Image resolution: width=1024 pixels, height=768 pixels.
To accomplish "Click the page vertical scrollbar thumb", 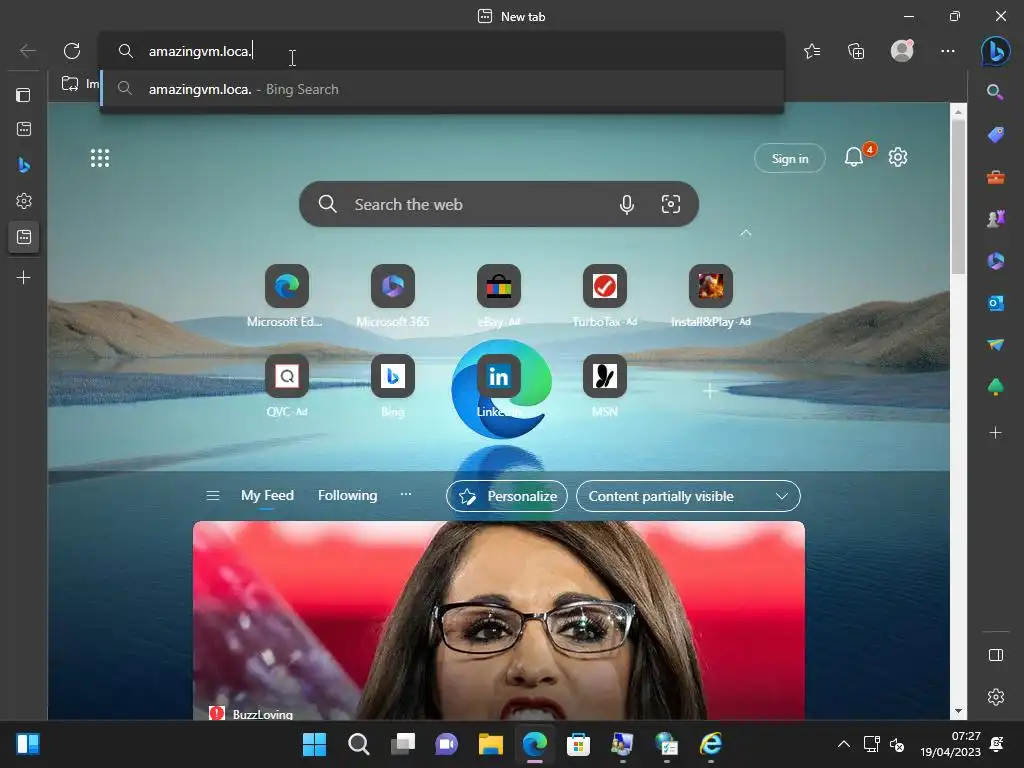I will [958, 196].
